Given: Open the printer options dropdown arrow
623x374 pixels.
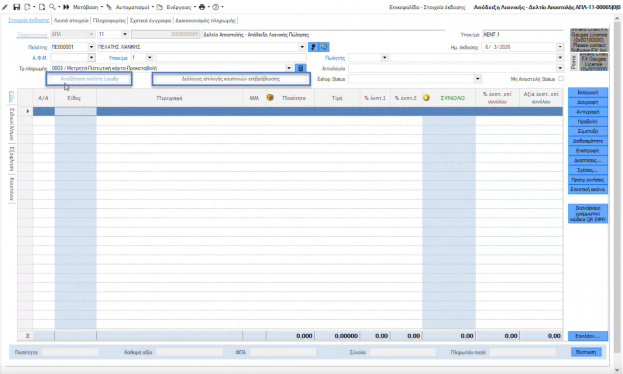Looking at the screenshot, I should click(x=208, y=7).
